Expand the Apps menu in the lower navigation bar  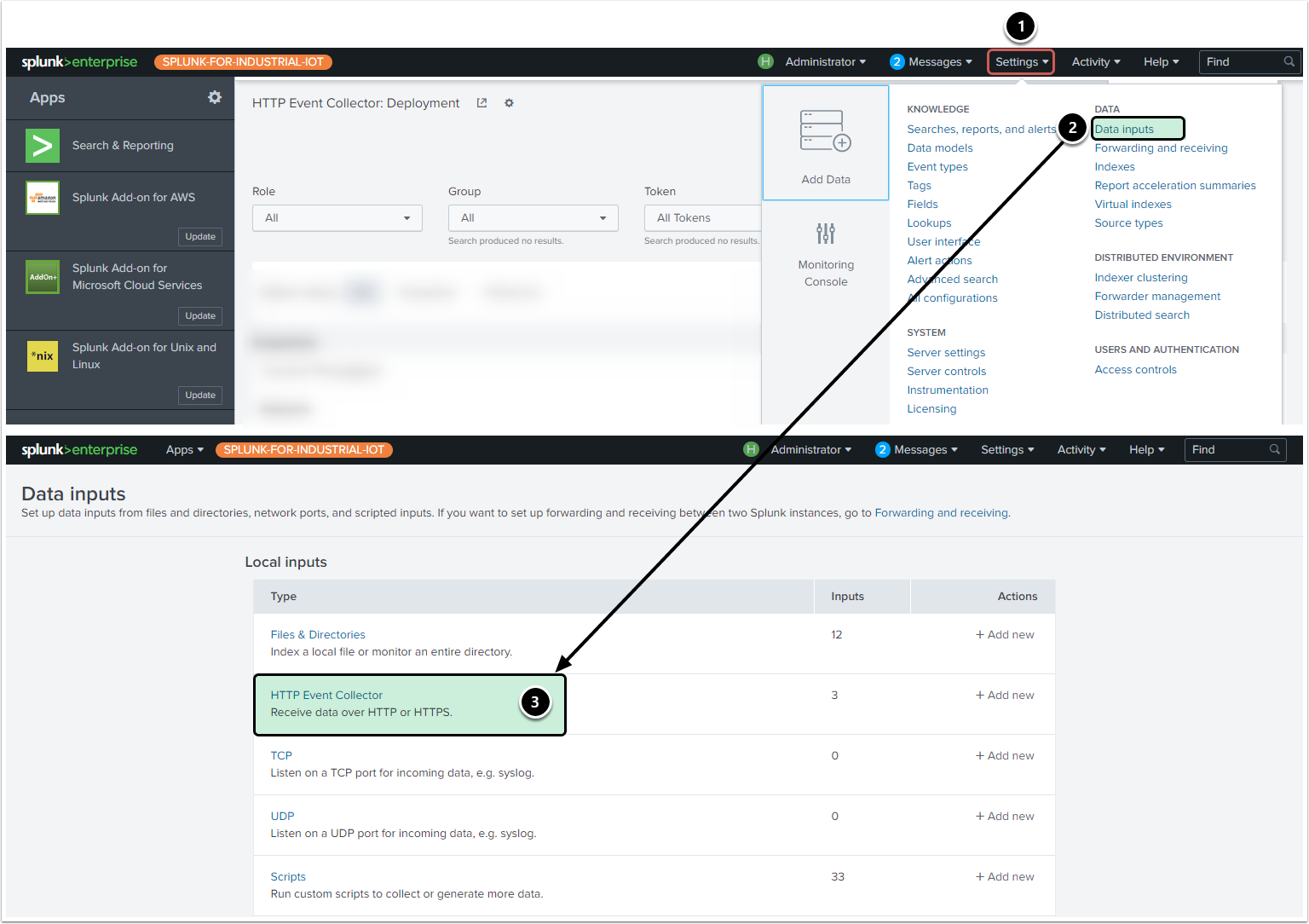coord(185,449)
